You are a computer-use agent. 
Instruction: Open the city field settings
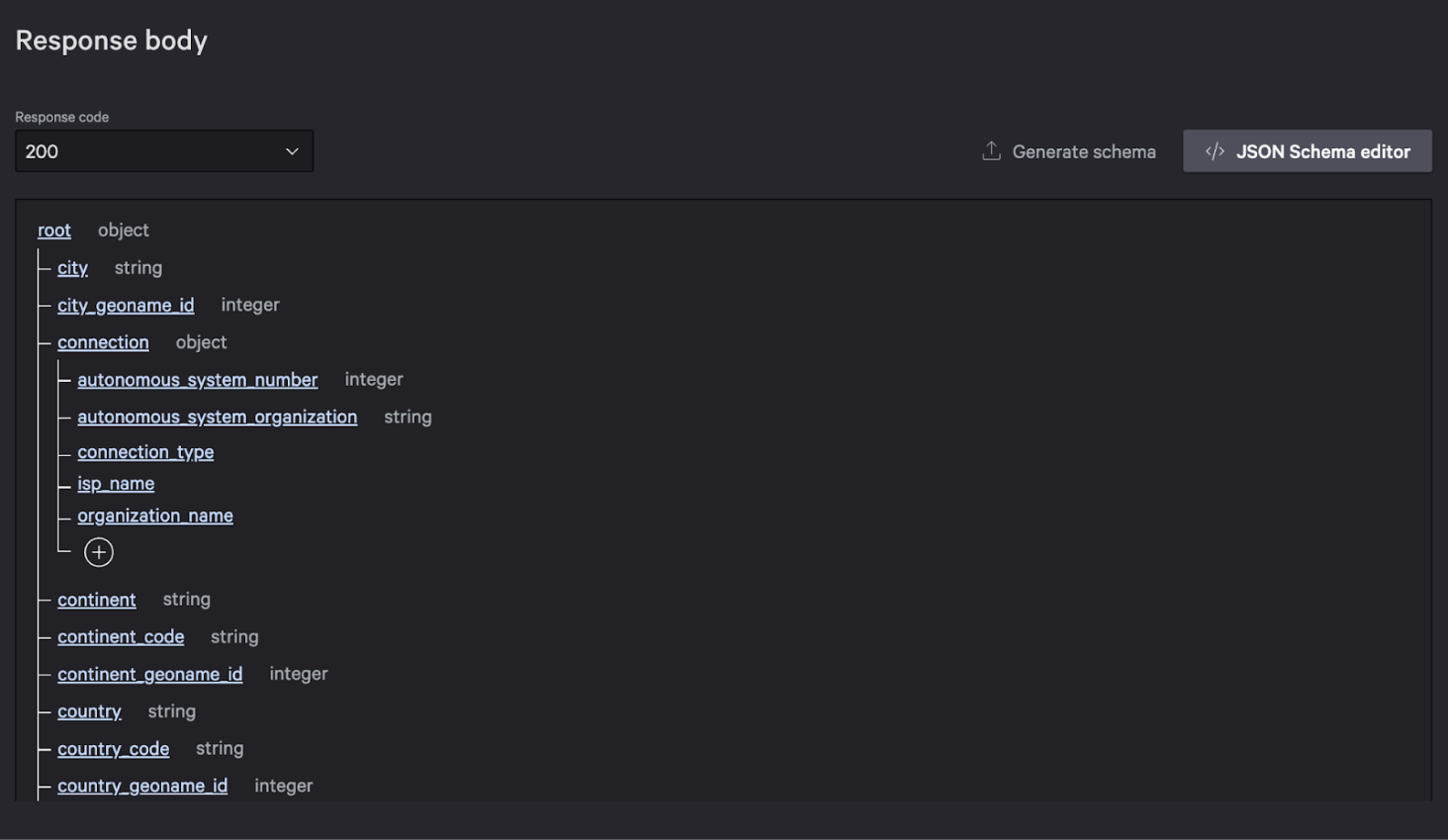click(72, 267)
